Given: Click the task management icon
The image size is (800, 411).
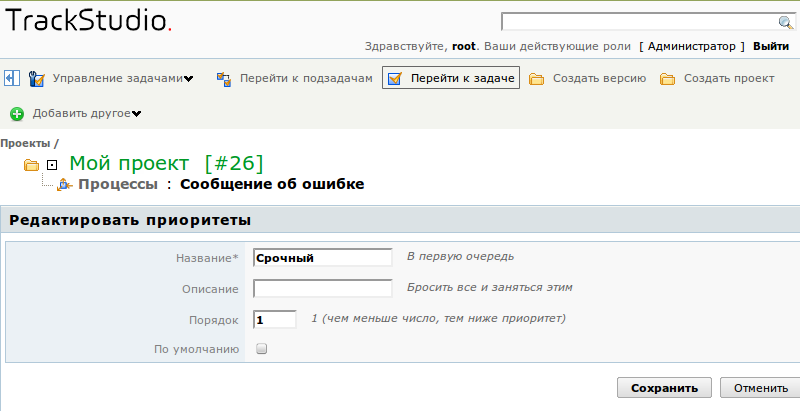Looking at the screenshot, I should click(x=37, y=78).
